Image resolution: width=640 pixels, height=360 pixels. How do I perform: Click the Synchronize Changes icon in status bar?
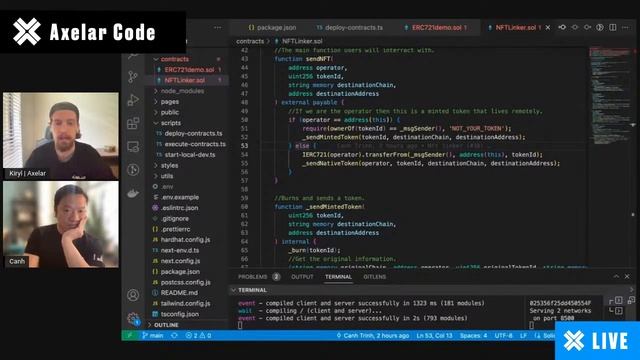174,336
